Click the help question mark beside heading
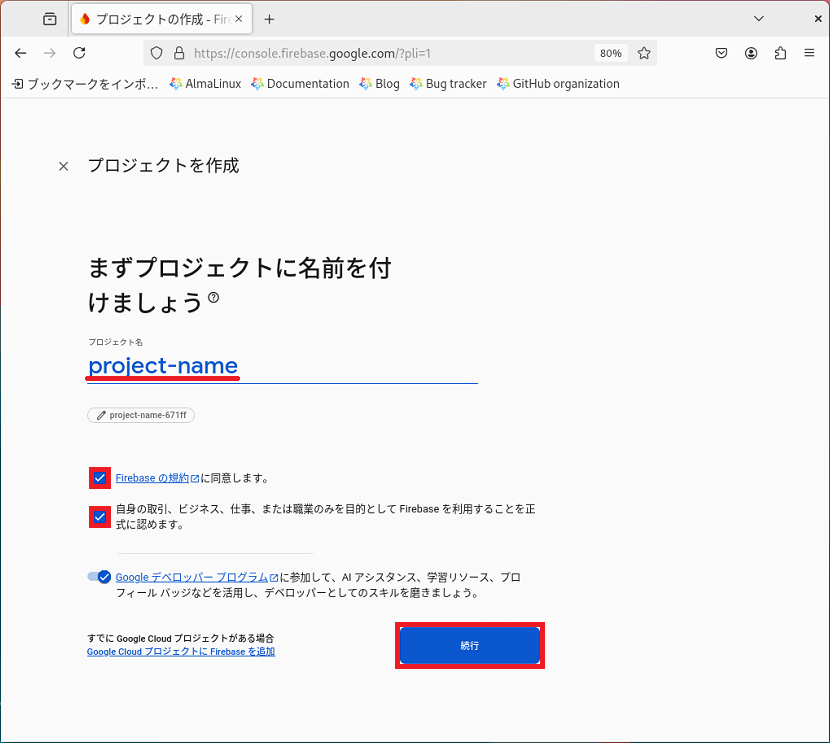830x743 pixels. click(213, 297)
